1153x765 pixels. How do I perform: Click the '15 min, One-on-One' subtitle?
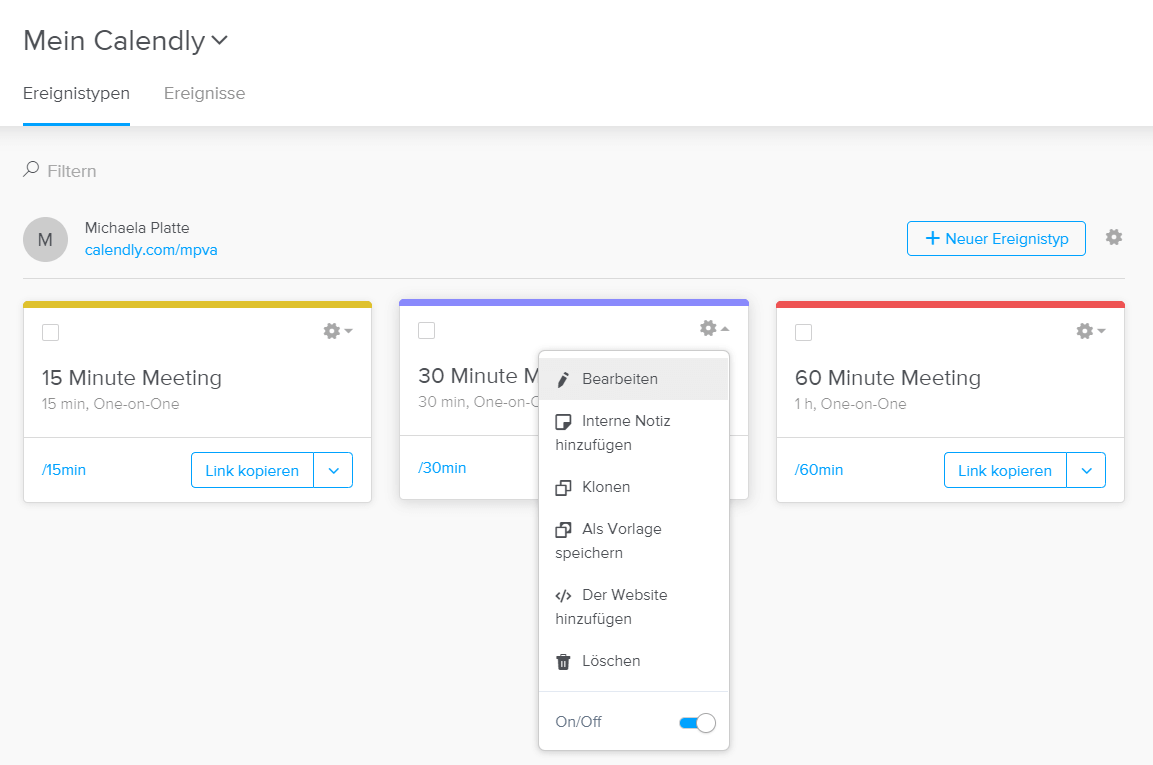click(x=110, y=404)
